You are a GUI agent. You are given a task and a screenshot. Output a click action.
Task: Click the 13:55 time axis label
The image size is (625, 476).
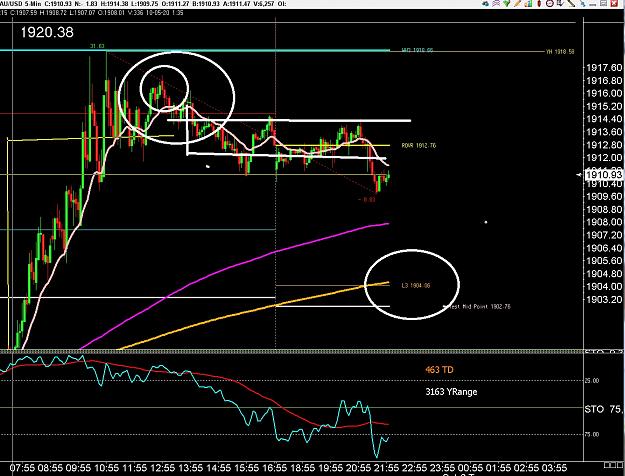(x=191, y=468)
